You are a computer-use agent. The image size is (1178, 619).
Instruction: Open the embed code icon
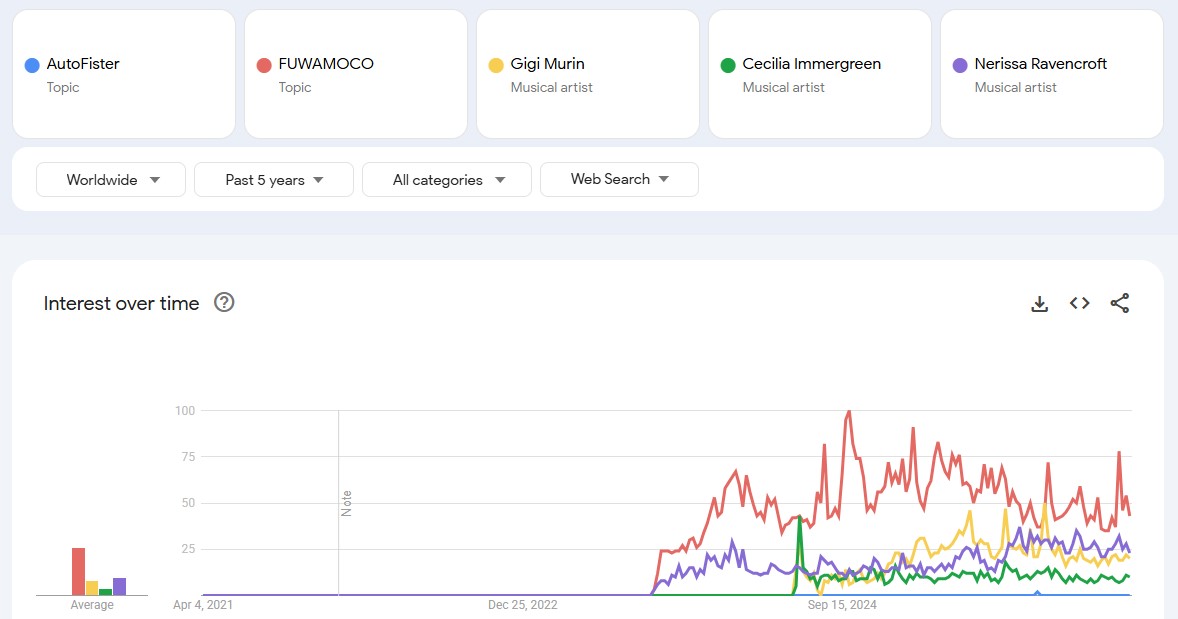[1080, 303]
